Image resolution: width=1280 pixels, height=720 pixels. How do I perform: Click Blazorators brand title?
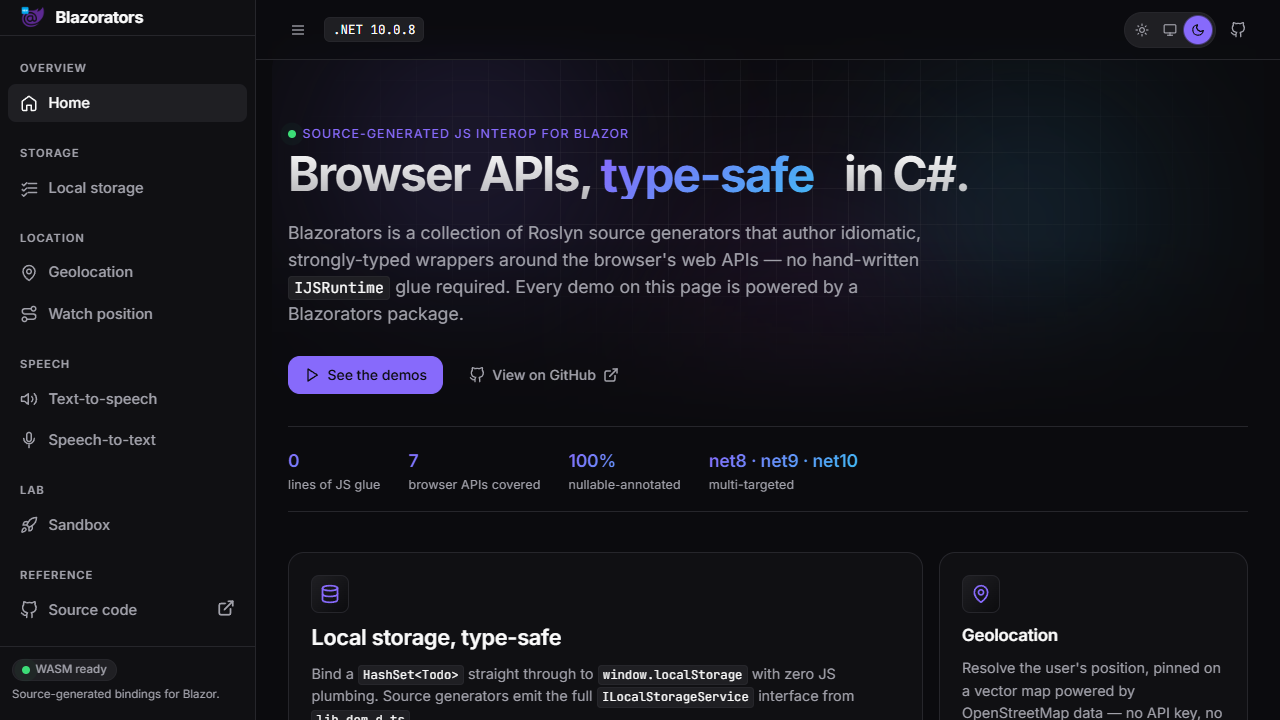(x=99, y=17)
